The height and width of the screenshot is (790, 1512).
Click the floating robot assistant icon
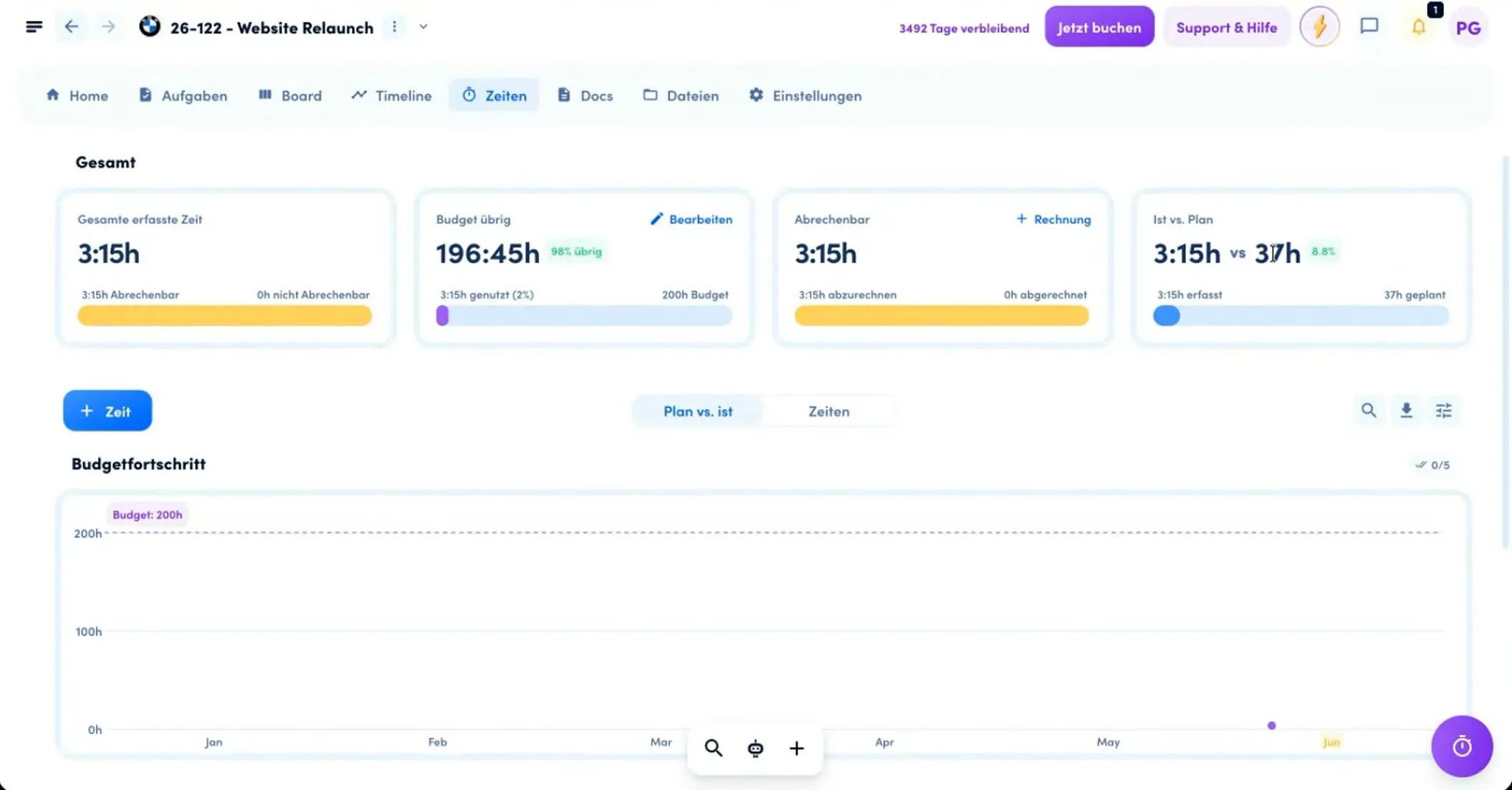(755, 748)
